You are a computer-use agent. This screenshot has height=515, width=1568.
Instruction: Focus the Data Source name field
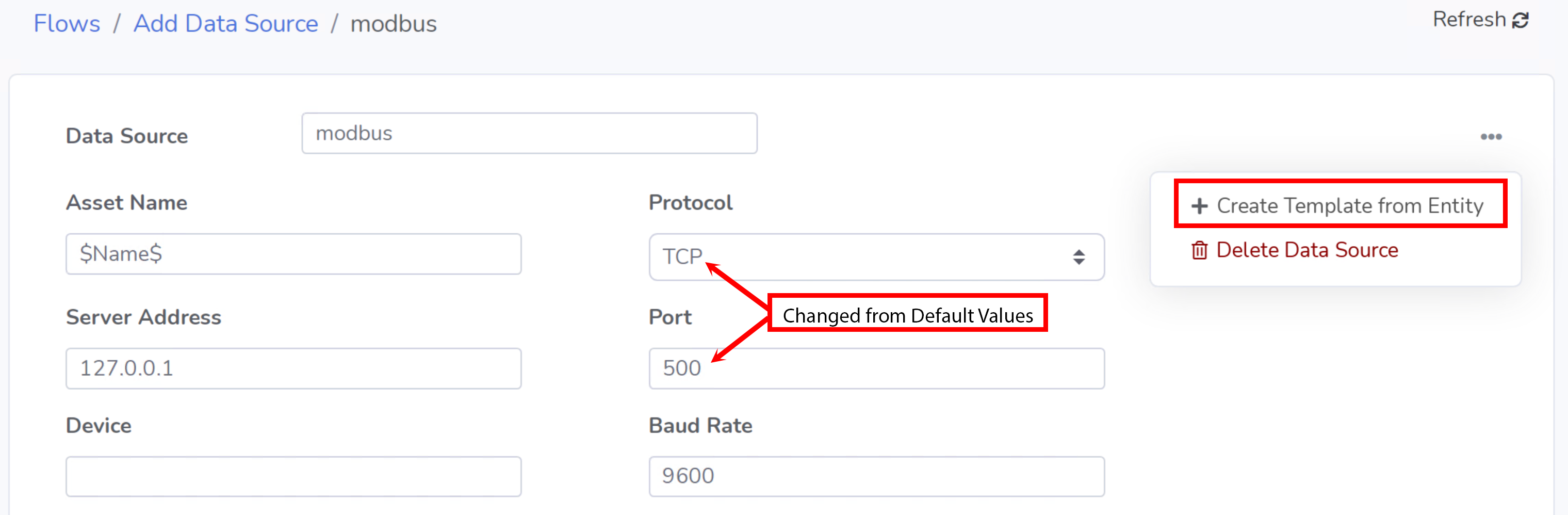[x=530, y=133]
